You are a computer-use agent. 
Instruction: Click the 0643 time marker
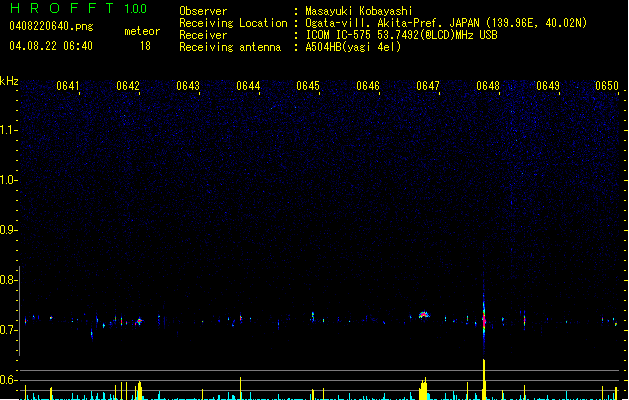(188, 86)
